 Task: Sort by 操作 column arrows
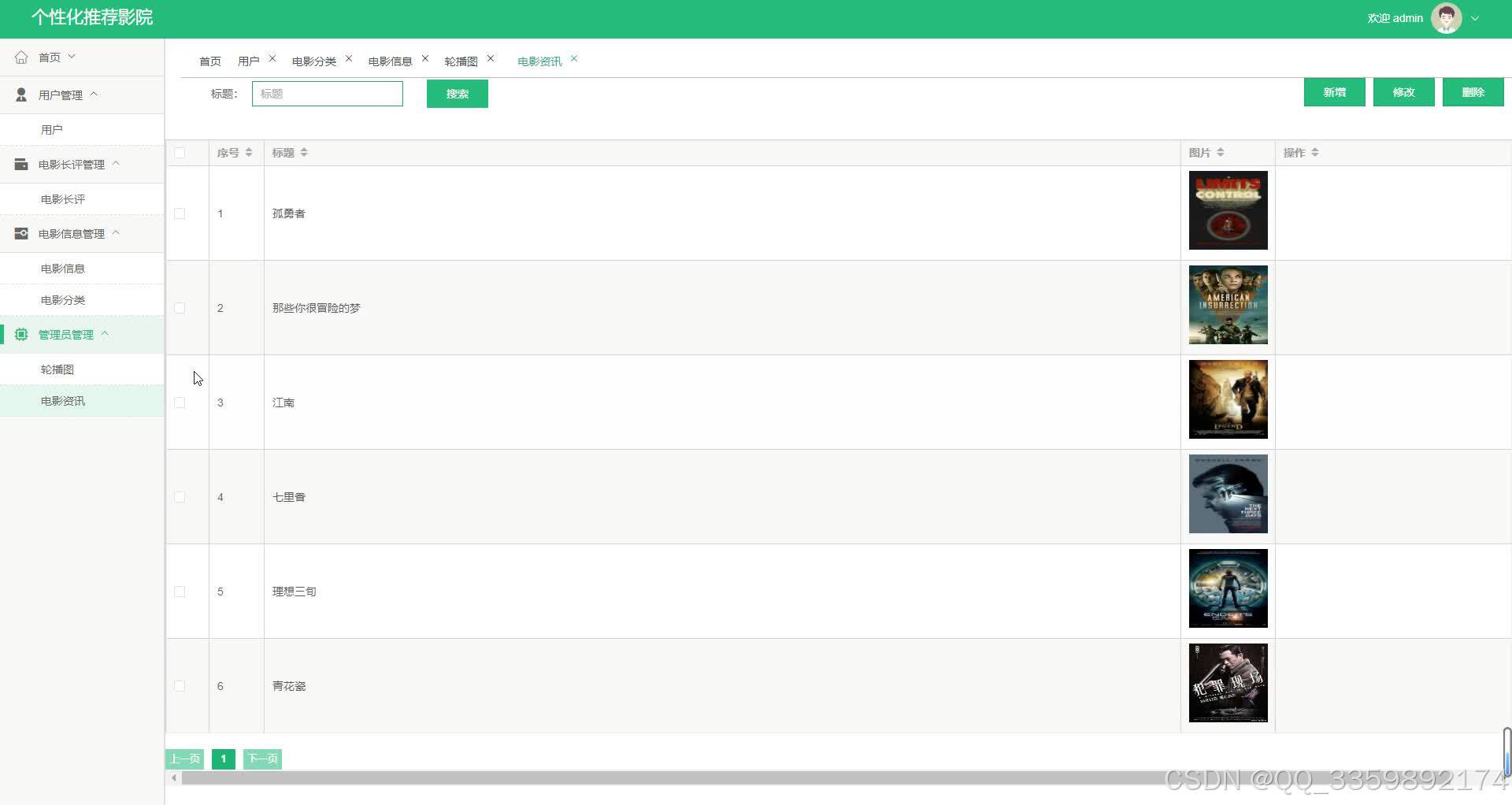pyautogui.click(x=1315, y=152)
